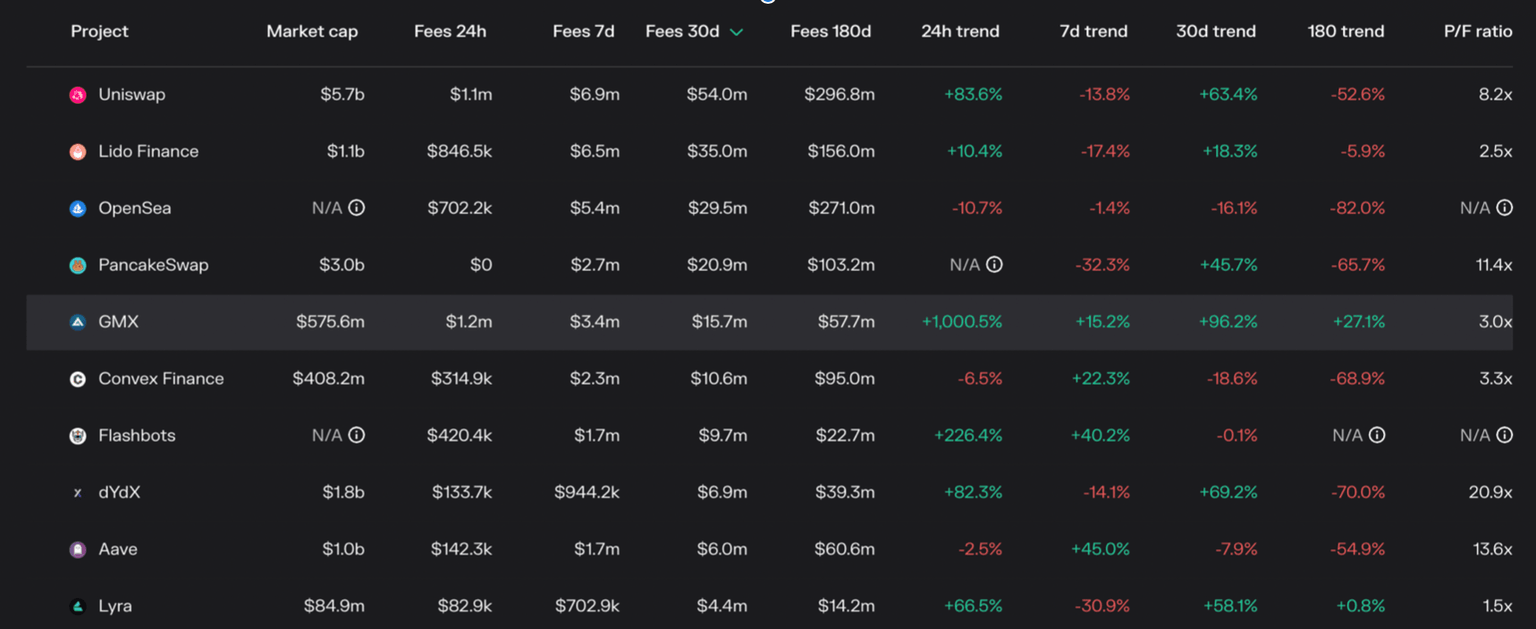Open the dYdX project link
The height and width of the screenshot is (629, 1536).
(x=119, y=493)
